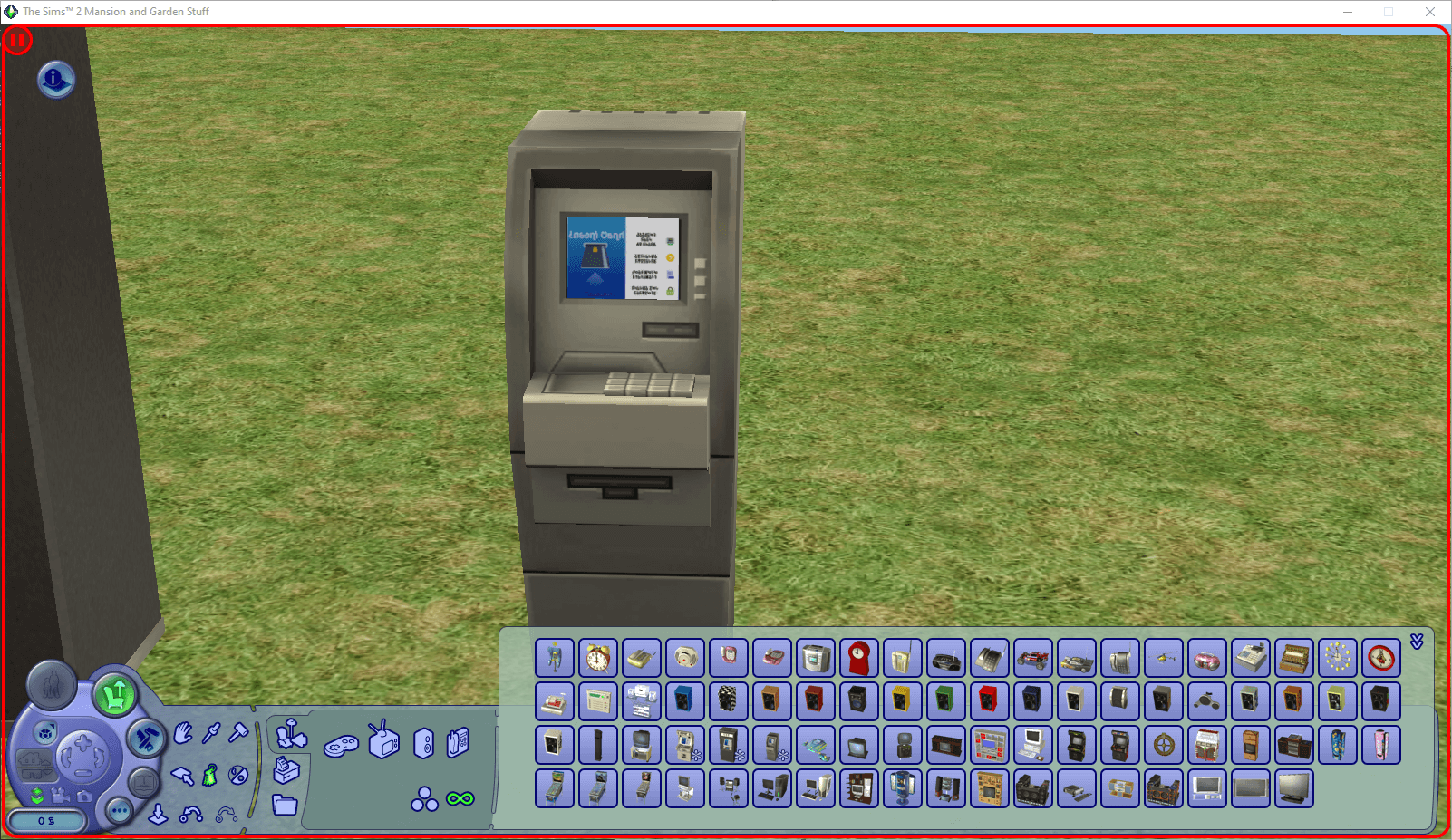The image size is (1452, 840).
Task: Open the lot information button
Action: [x=55, y=80]
